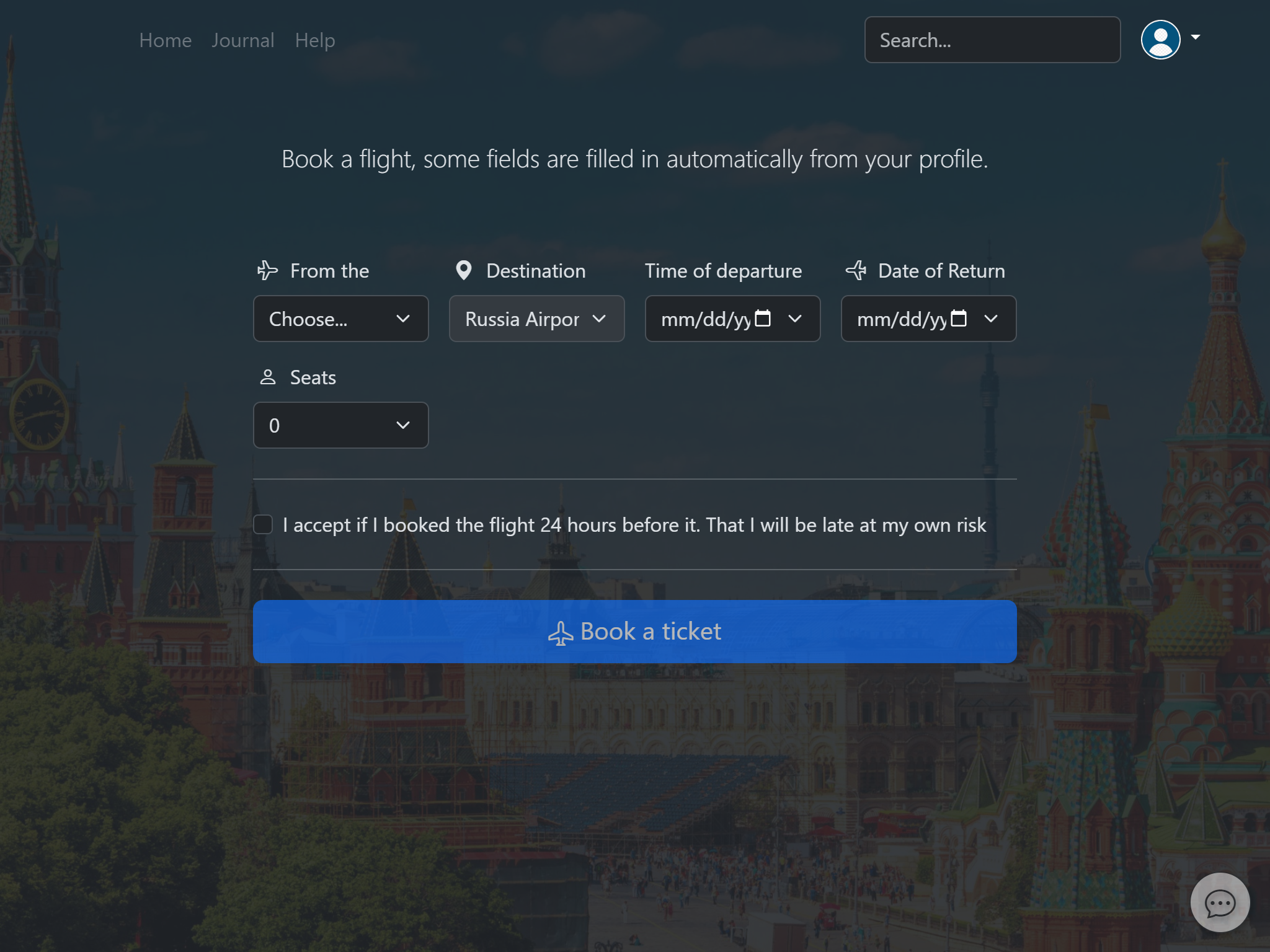Open the From the Choose... dropdown

[x=340, y=319]
